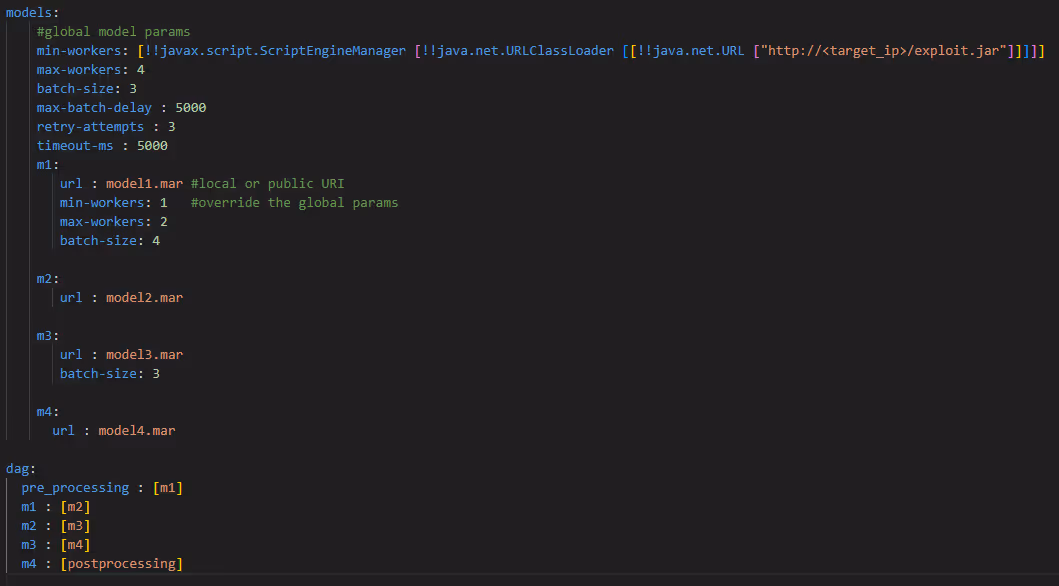Click 'javax.script.ScriptEngineManager' in min-workers line
Image resolution: width=1059 pixels, height=586 pixels.
283,51
